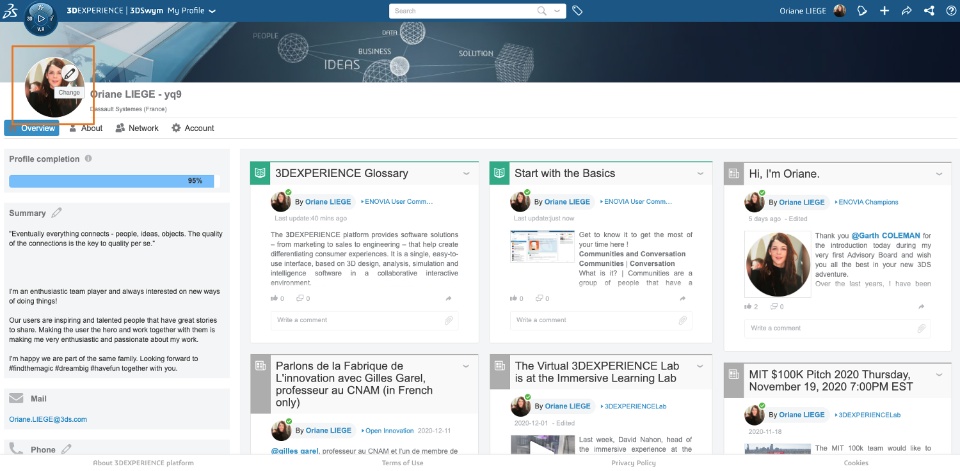Click Oriane LIEGE avatar in top bar
This screenshot has width=960, height=471.
tap(839, 10)
